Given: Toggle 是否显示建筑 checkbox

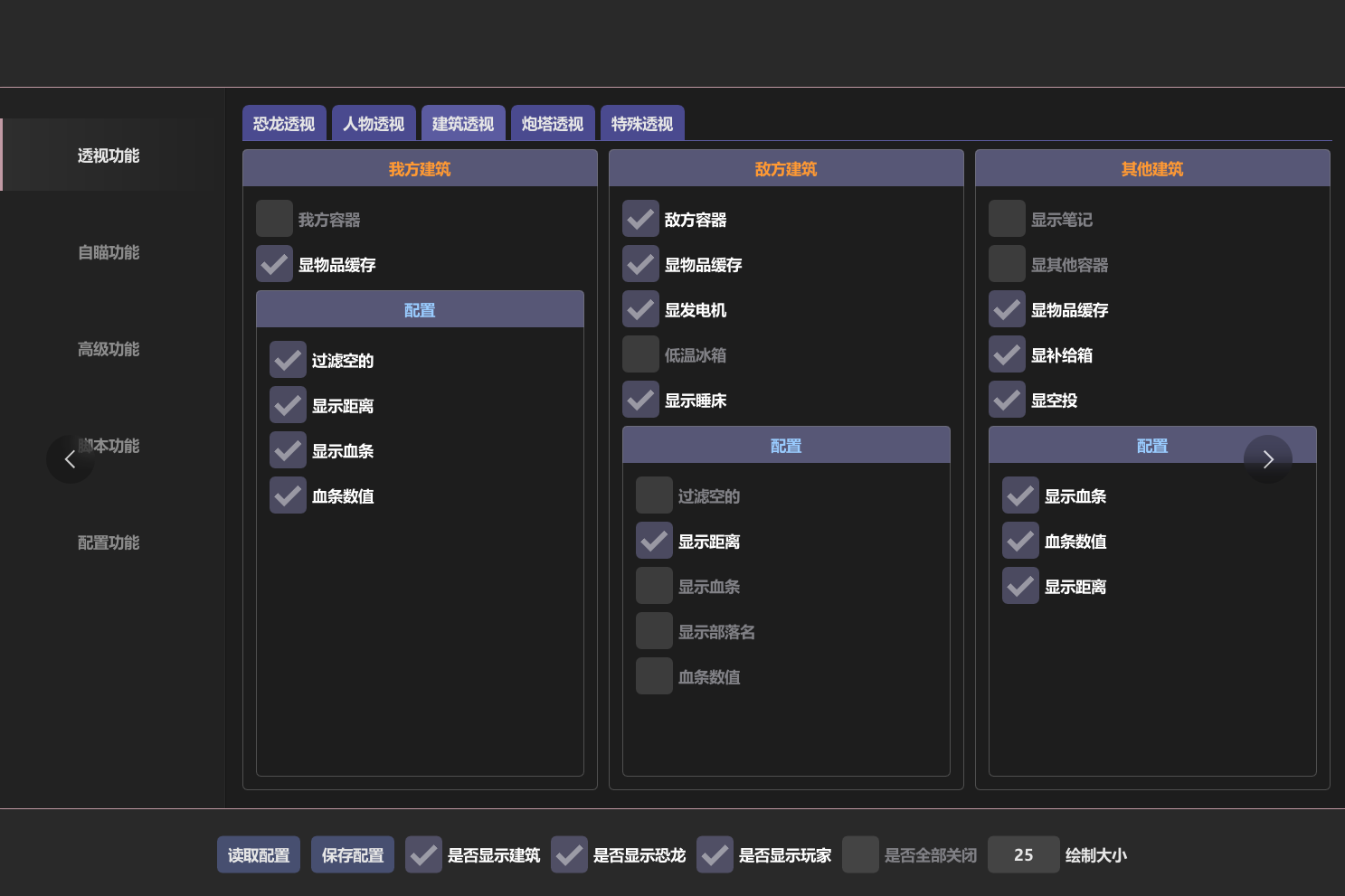Looking at the screenshot, I should pyautogui.click(x=423, y=854).
